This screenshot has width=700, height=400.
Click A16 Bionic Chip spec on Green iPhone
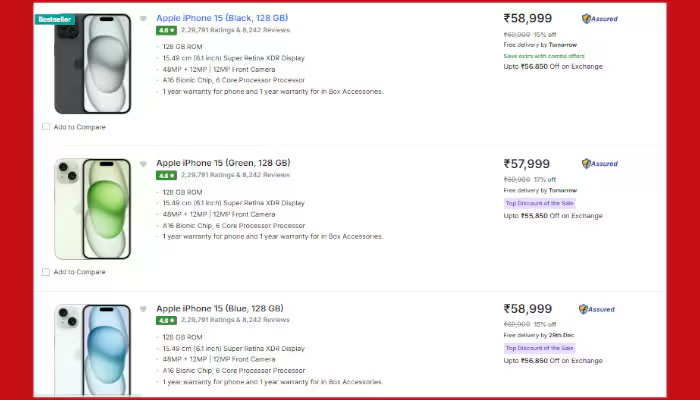pyautogui.click(x=234, y=226)
